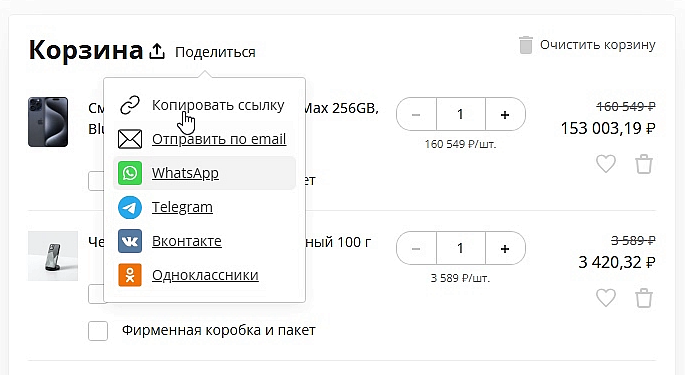Click the green WhatsApp icon

coord(130,173)
